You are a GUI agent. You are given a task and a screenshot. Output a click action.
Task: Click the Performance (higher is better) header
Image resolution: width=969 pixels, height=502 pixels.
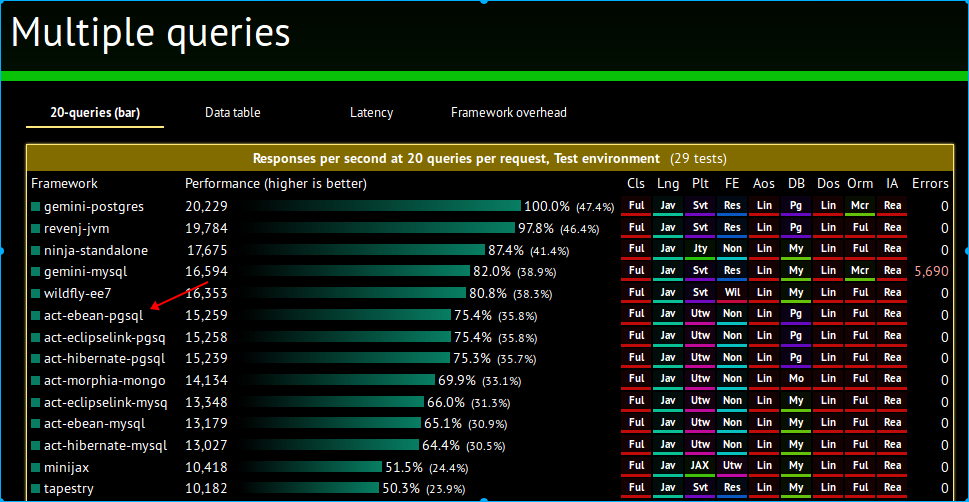276,184
